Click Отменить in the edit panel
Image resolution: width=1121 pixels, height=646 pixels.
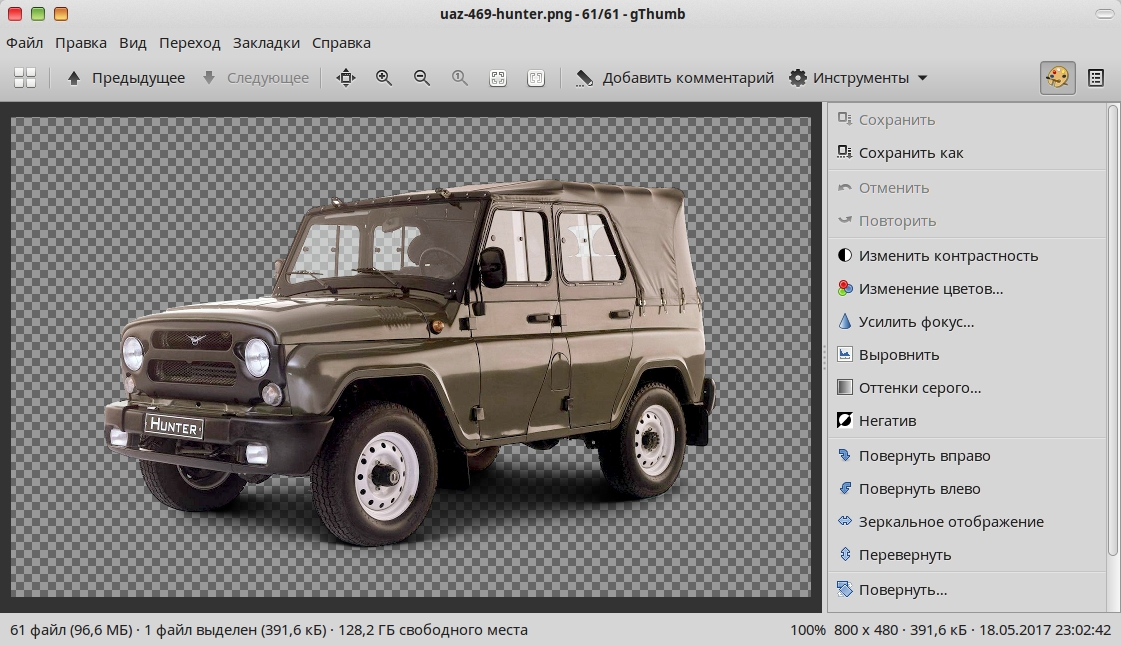(967, 188)
